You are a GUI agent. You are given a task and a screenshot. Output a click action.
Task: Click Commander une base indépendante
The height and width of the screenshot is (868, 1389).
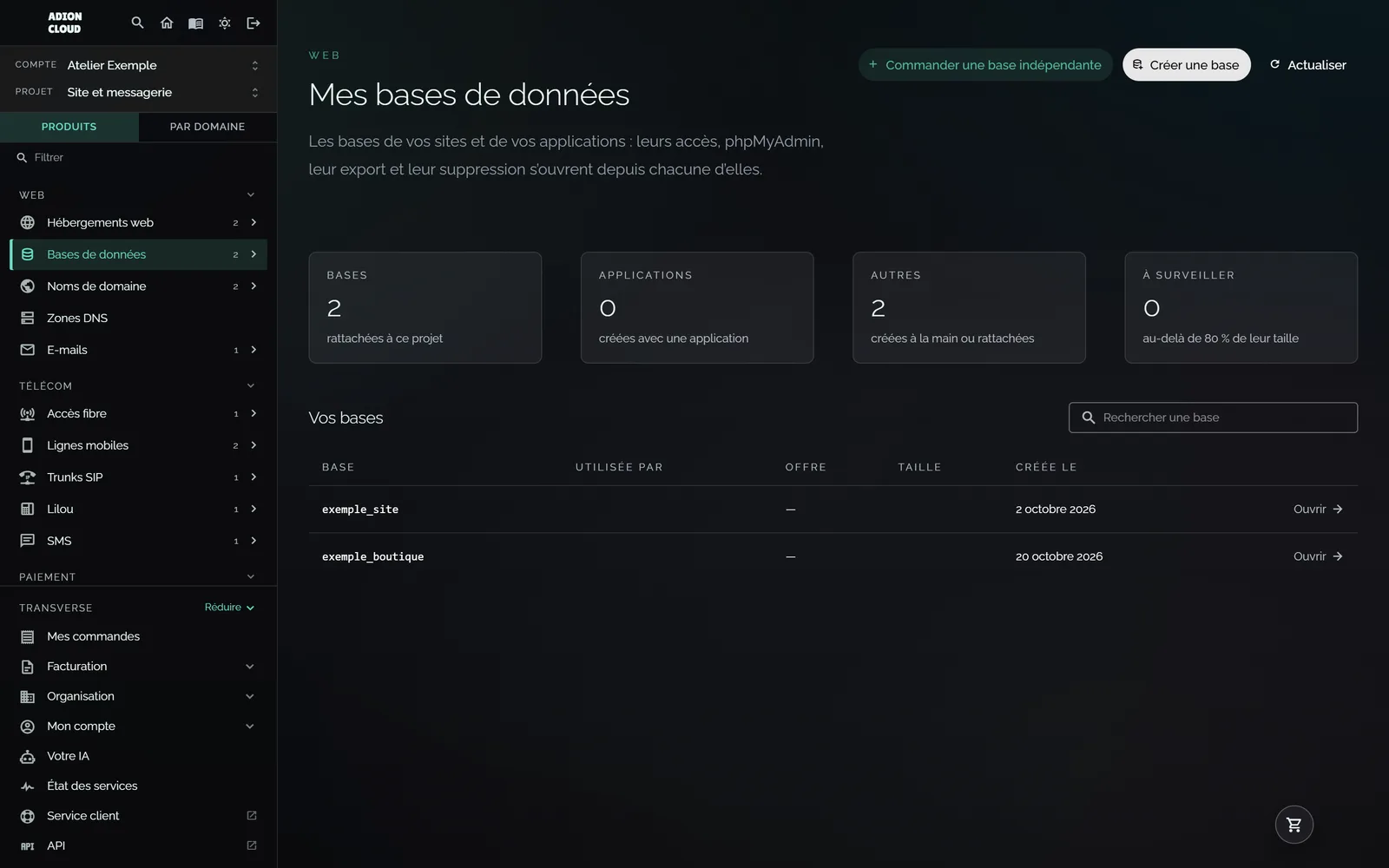pyautogui.click(x=985, y=65)
